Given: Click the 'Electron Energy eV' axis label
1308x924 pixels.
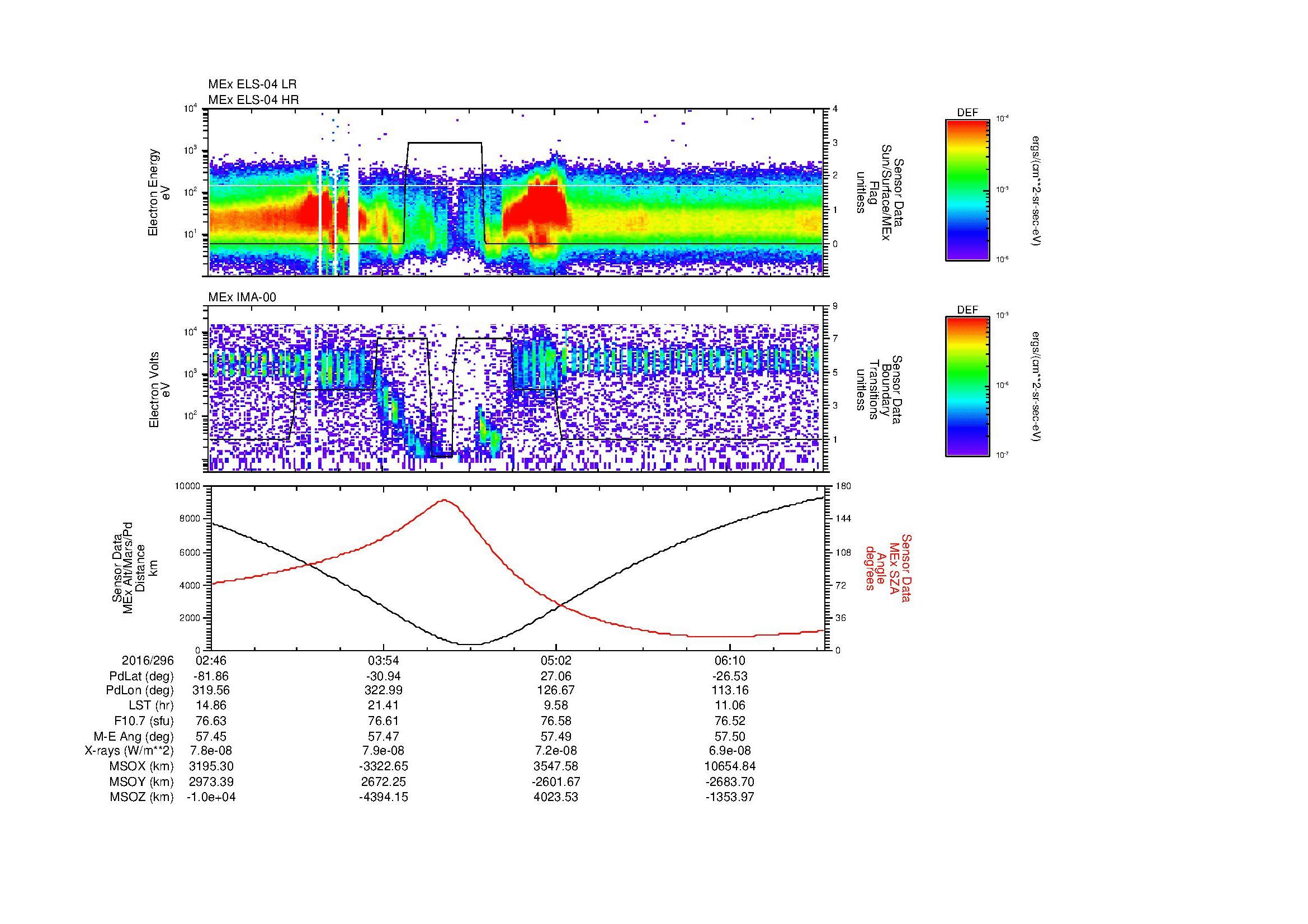Looking at the screenshot, I should (x=160, y=192).
